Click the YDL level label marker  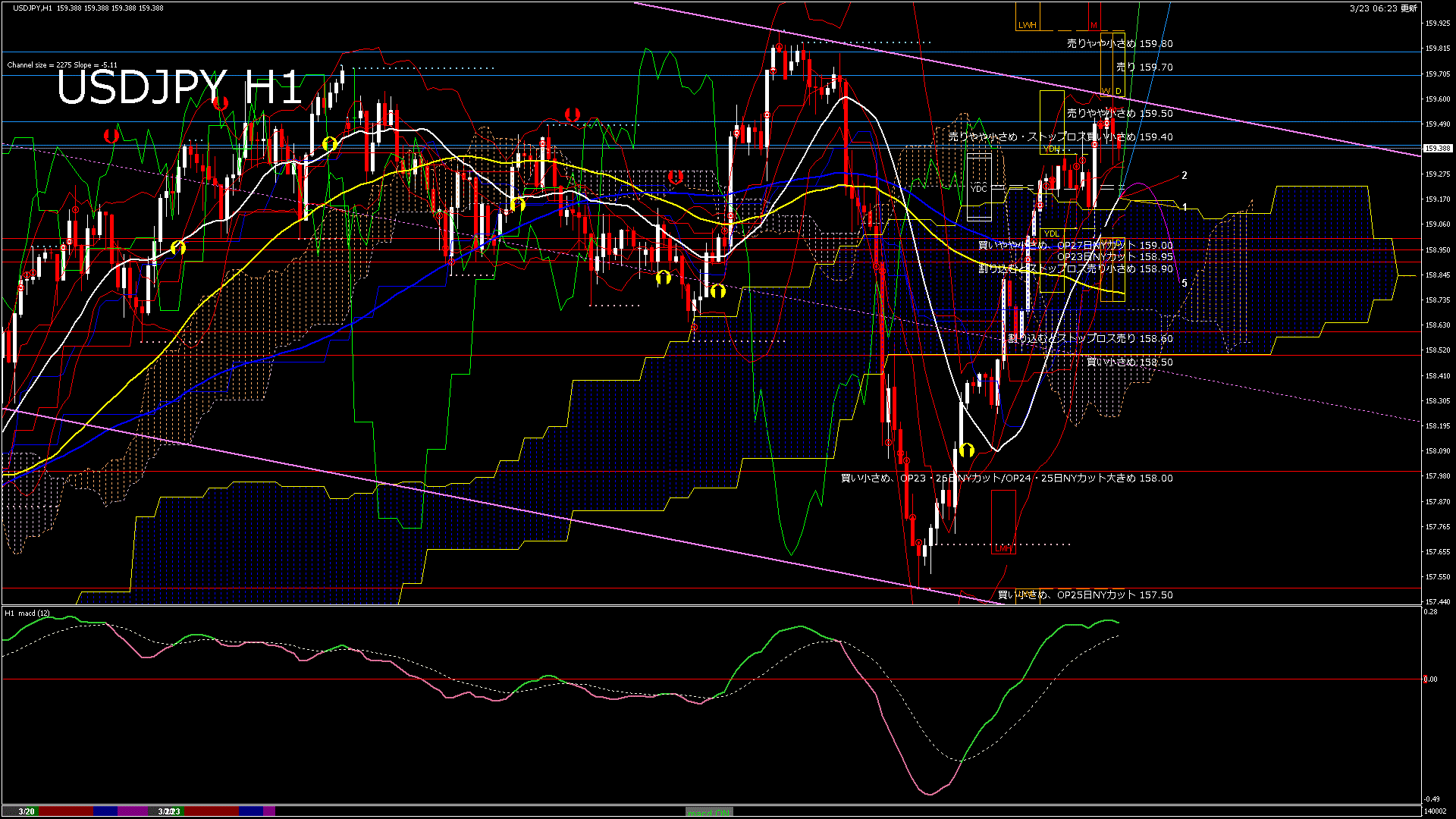pos(1053,234)
